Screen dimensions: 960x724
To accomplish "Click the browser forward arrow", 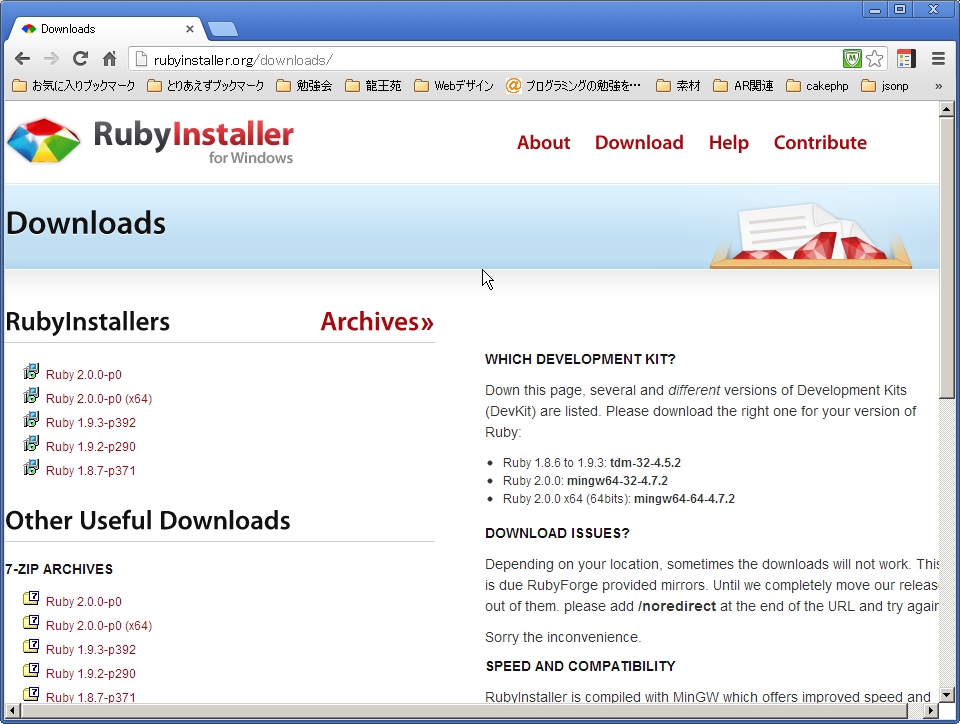I will (51, 59).
